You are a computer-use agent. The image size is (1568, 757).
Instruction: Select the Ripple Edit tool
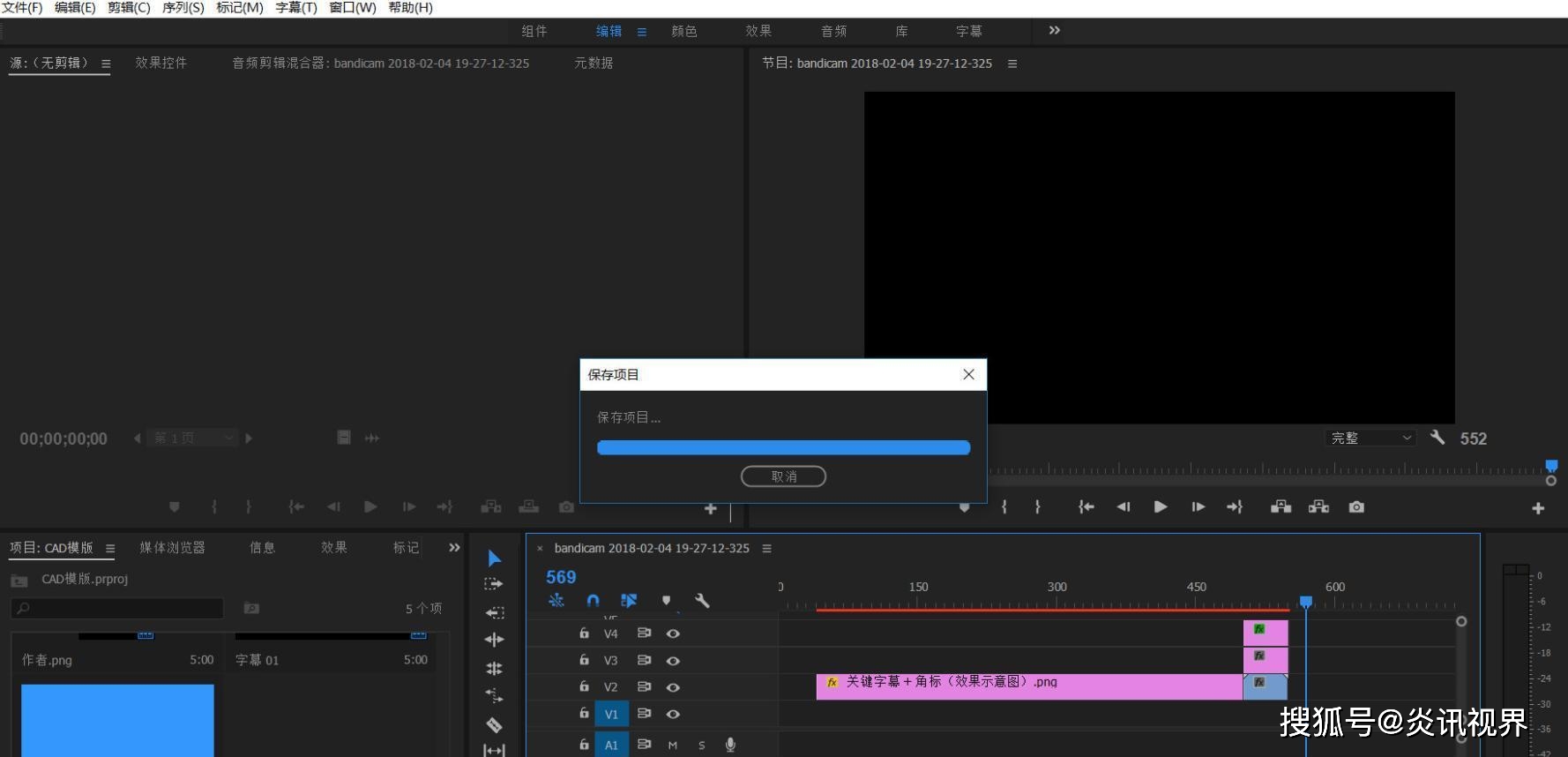click(x=494, y=640)
